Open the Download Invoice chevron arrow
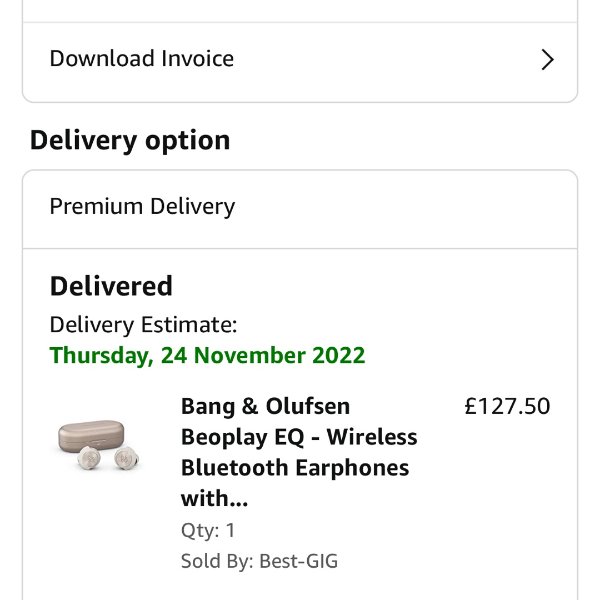The width and height of the screenshot is (600, 600). pos(547,60)
